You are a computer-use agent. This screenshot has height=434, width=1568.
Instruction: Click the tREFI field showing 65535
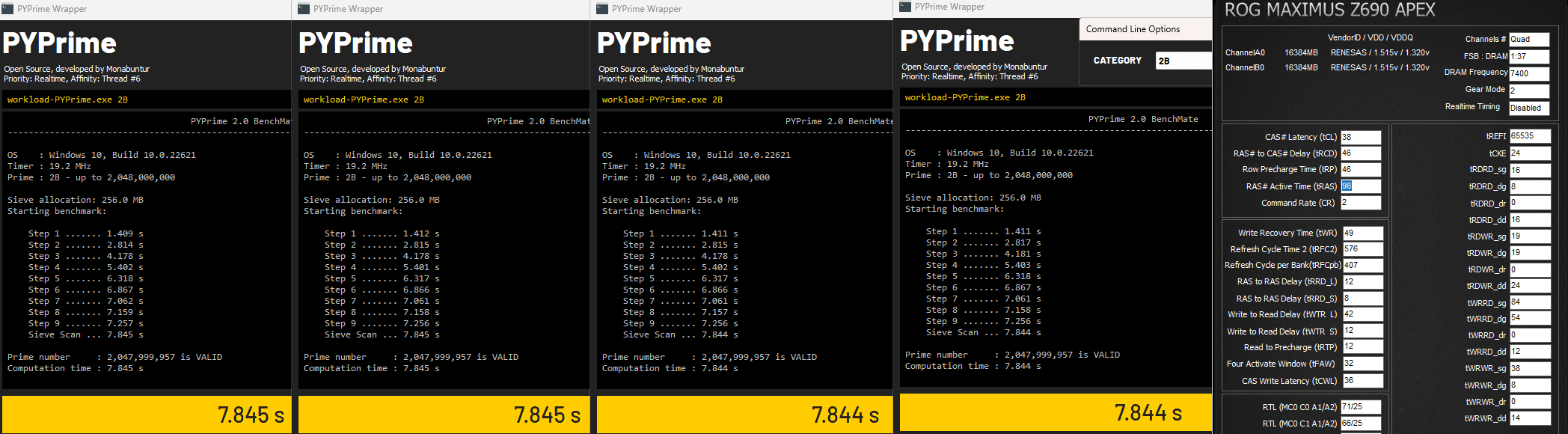coord(1530,136)
